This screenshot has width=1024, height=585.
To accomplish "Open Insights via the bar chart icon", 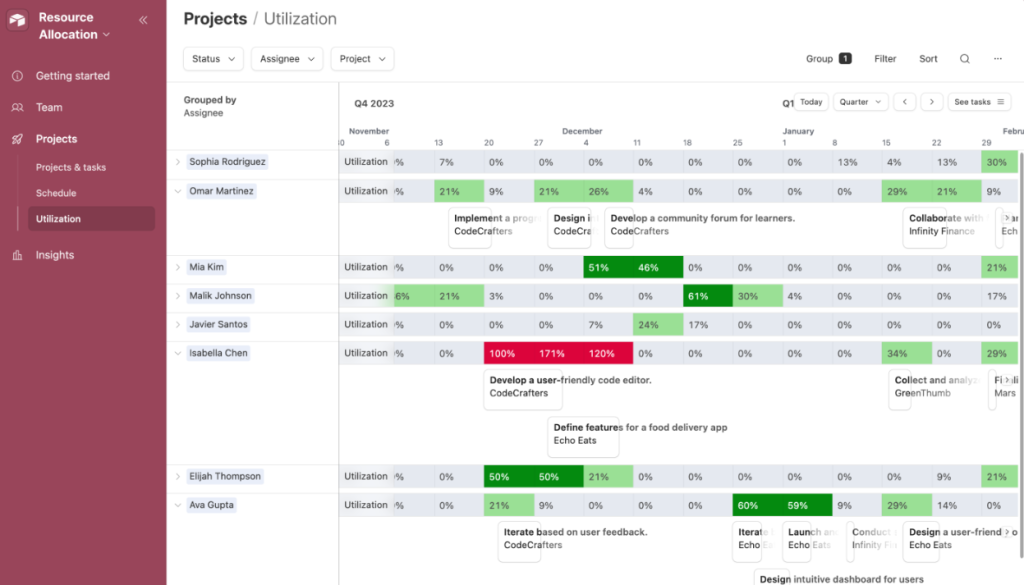I will 20,254.
